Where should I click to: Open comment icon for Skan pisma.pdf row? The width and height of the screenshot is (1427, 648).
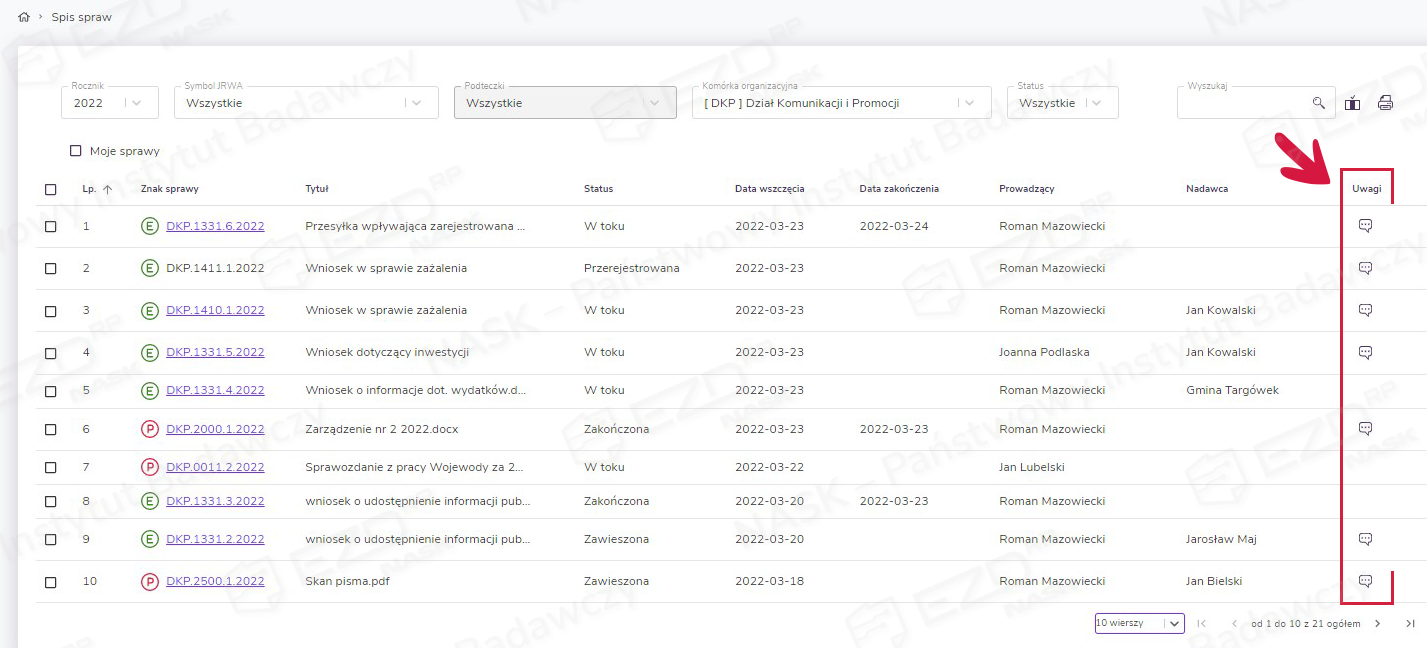pos(1365,581)
